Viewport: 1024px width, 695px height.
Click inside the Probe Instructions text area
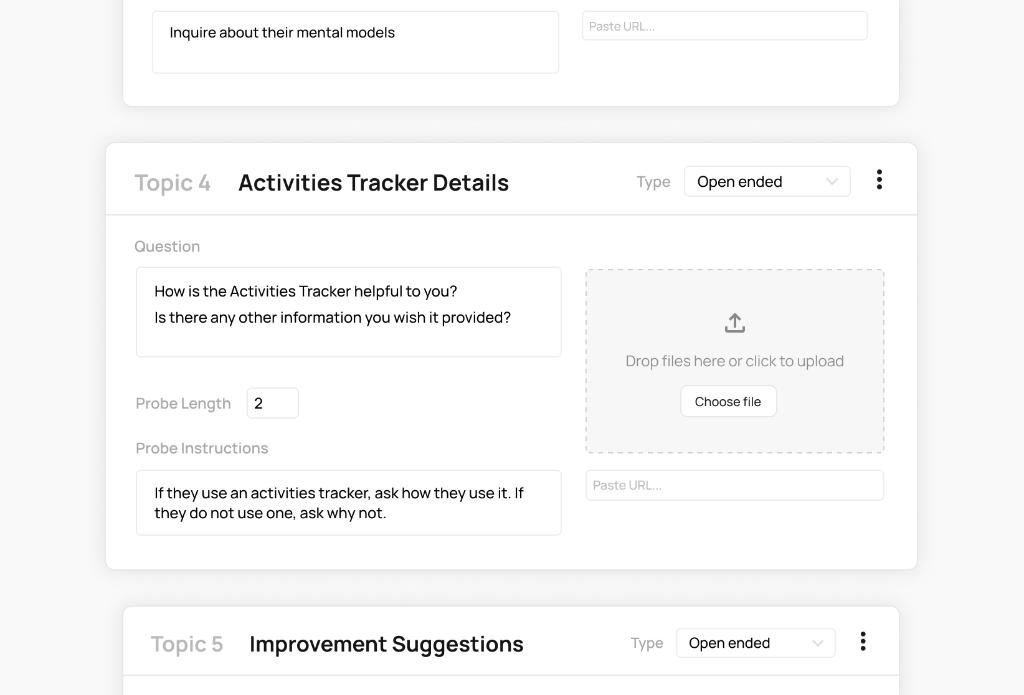(348, 502)
